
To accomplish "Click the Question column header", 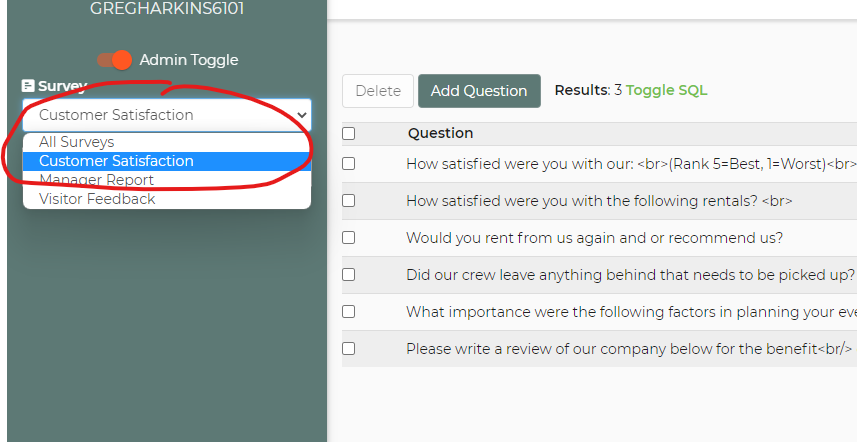I will pyautogui.click(x=440, y=133).
